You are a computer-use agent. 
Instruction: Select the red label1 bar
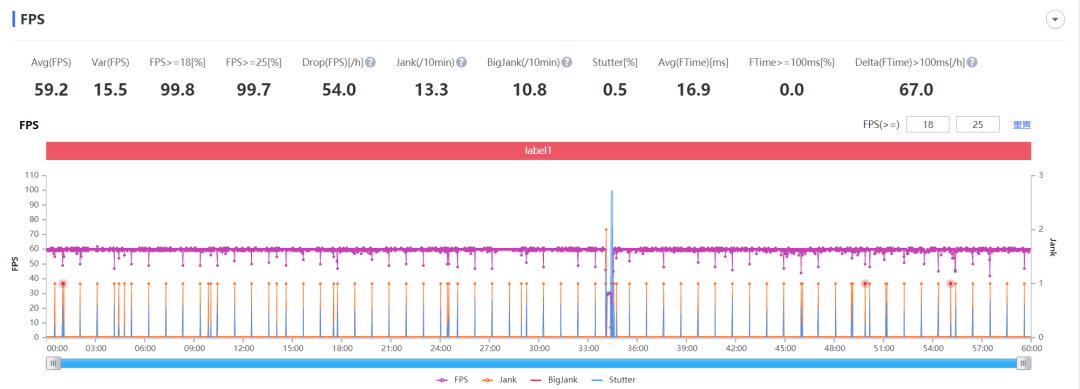[539, 151]
